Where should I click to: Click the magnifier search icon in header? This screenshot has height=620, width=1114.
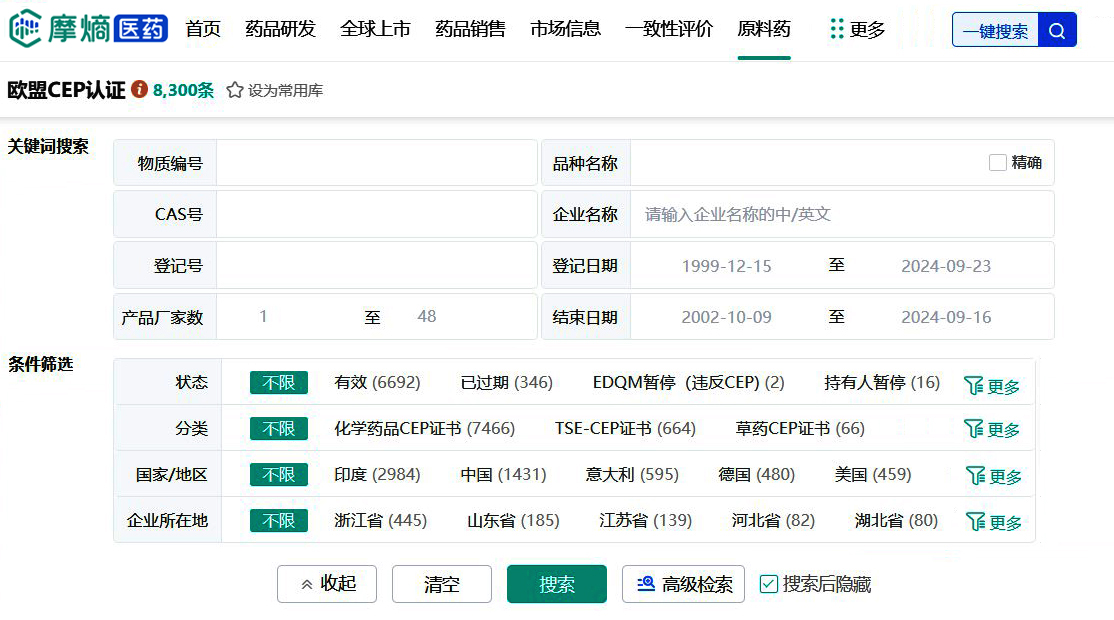pyautogui.click(x=1057, y=31)
